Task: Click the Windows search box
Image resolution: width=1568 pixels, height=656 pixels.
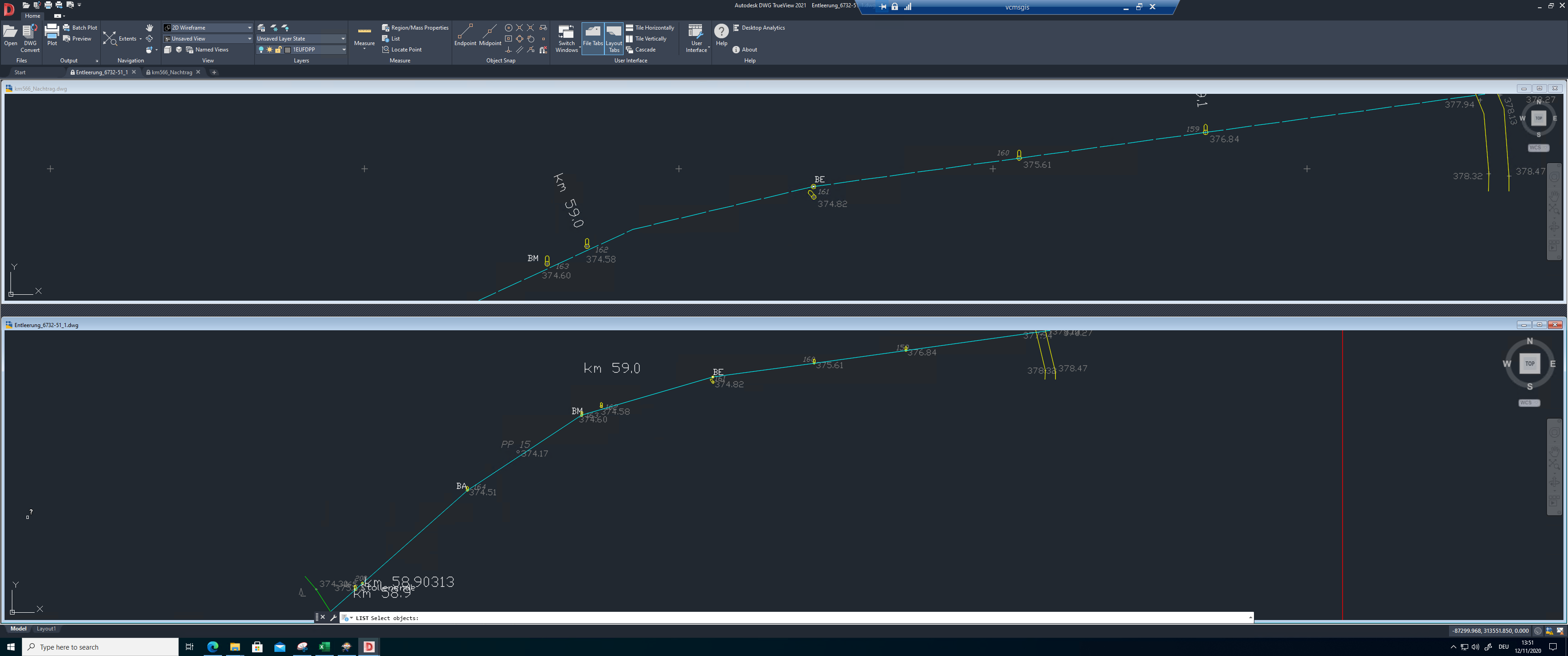Action: click(x=101, y=647)
